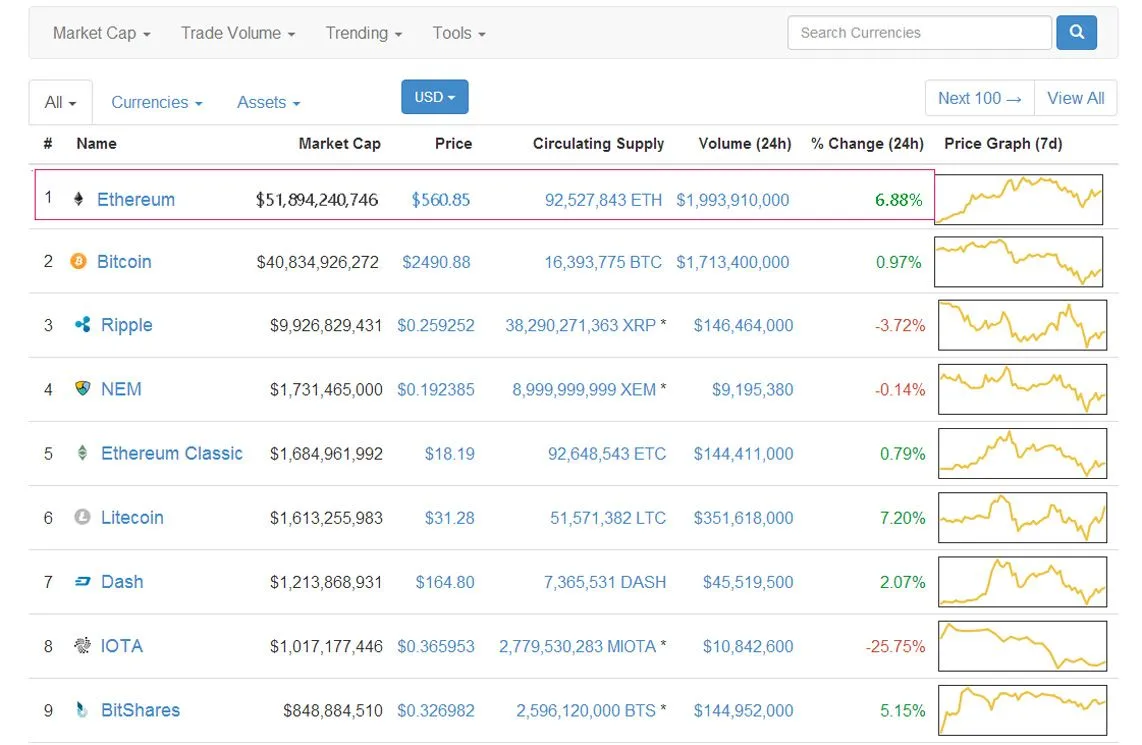
Task: Click the Bitcoin price $2490.88
Action: pos(436,261)
